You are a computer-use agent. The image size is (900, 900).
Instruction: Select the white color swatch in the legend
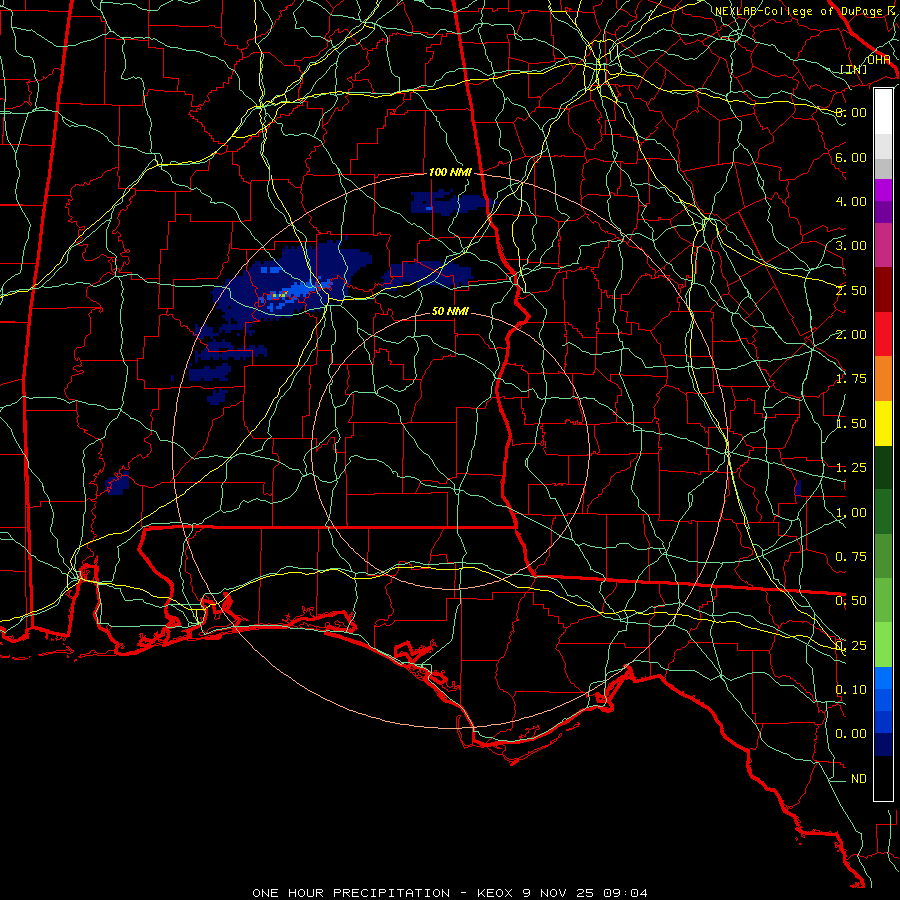click(x=883, y=112)
